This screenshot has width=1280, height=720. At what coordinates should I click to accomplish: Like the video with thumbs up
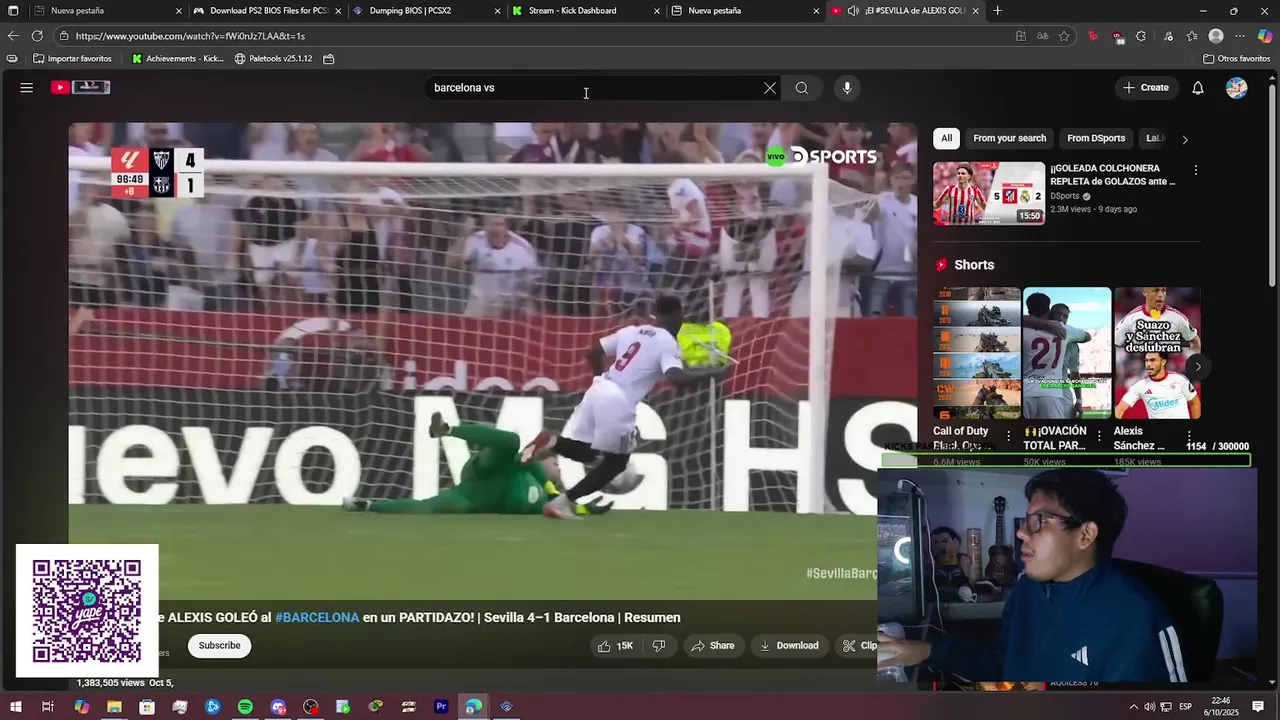pos(615,646)
